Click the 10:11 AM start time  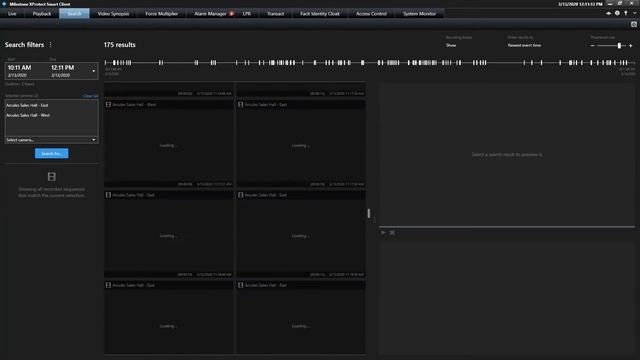point(19,68)
